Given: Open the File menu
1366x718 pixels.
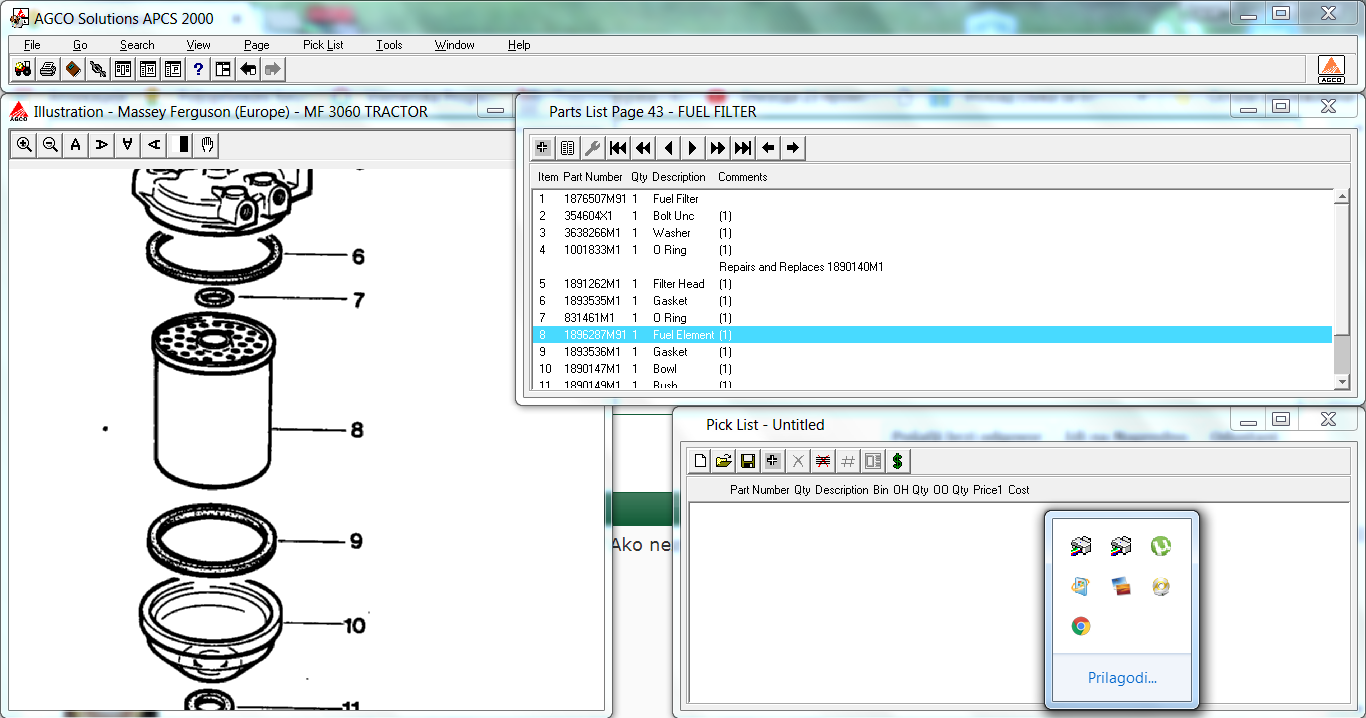Looking at the screenshot, I should point(32,45).
